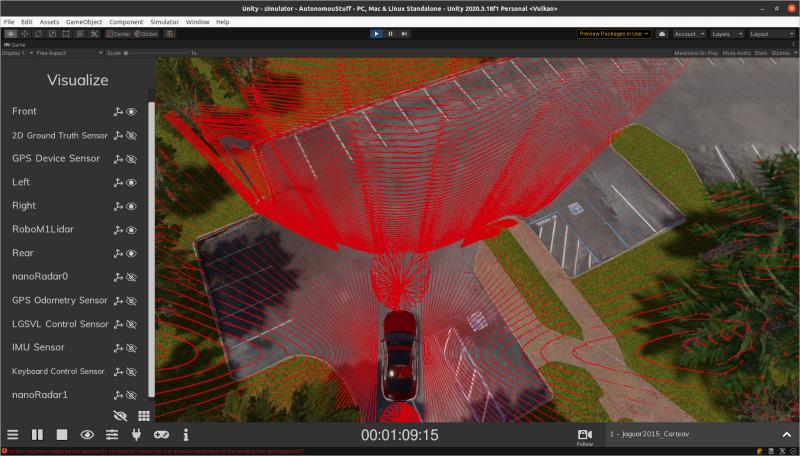800x456 pixels.
Task: Click the Unity editor Step button
Action: point(404,34)
